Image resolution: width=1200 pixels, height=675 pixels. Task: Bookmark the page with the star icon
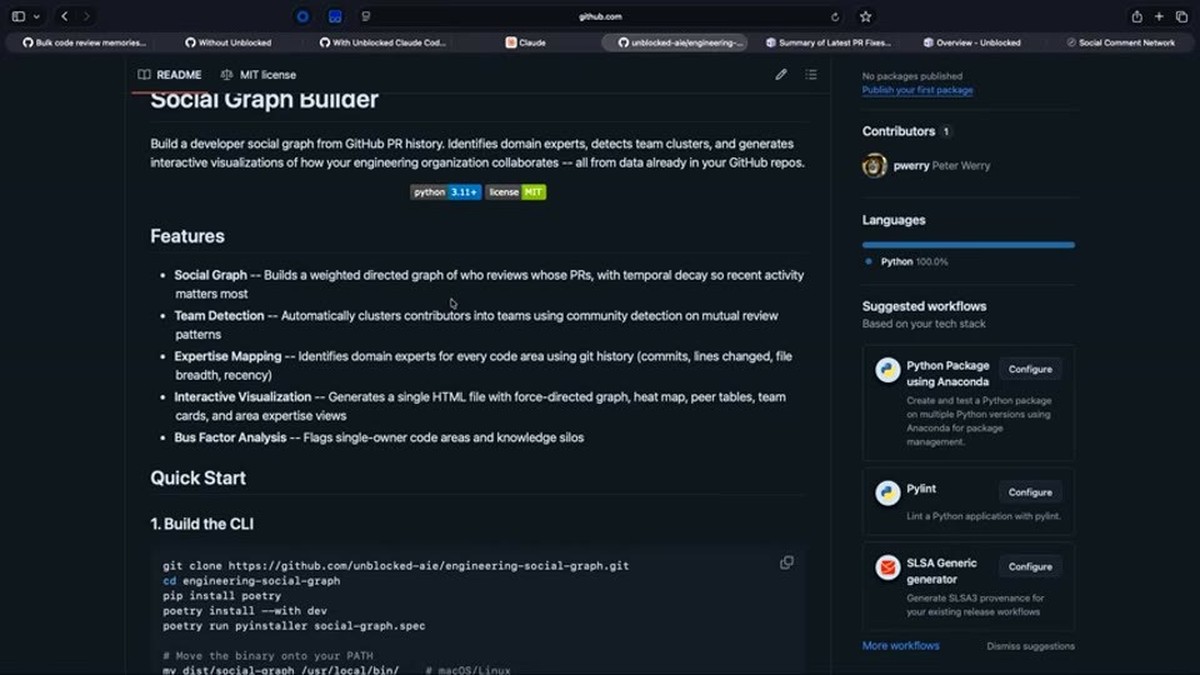(865, 16)
